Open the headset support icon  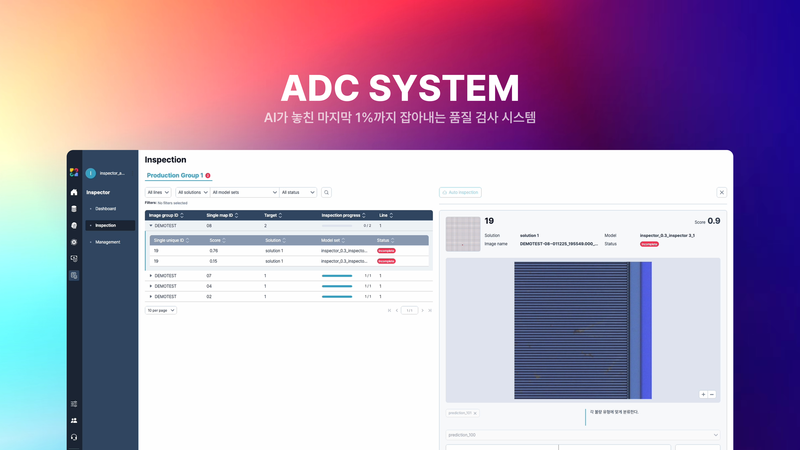click(x=74, y=437)
